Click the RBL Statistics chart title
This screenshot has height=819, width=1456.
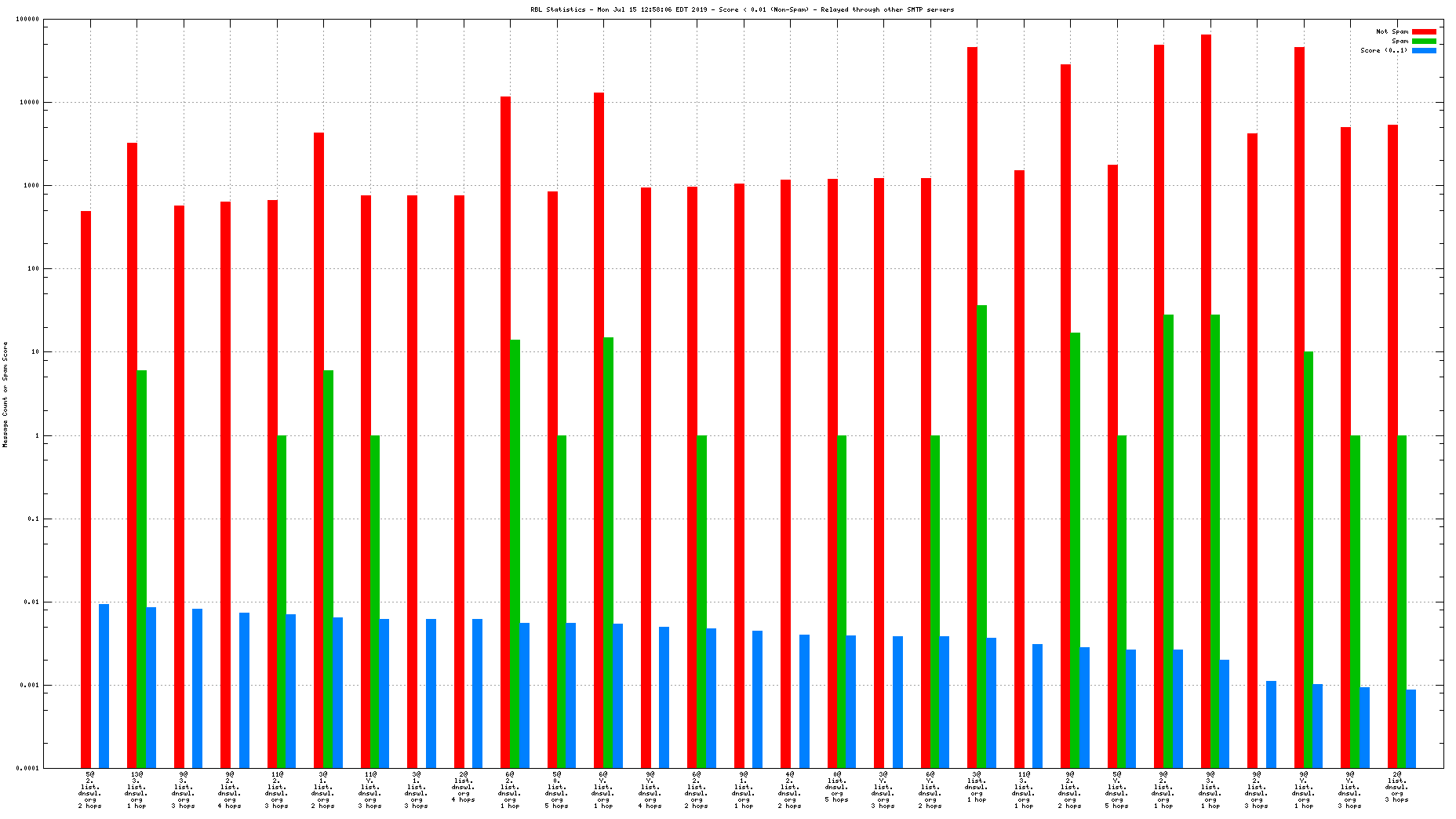[742, 9]
